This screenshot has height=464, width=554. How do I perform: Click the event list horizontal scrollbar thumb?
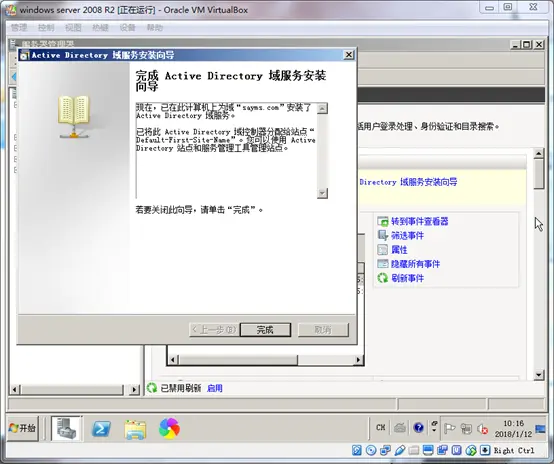click(x=238, y=360)
